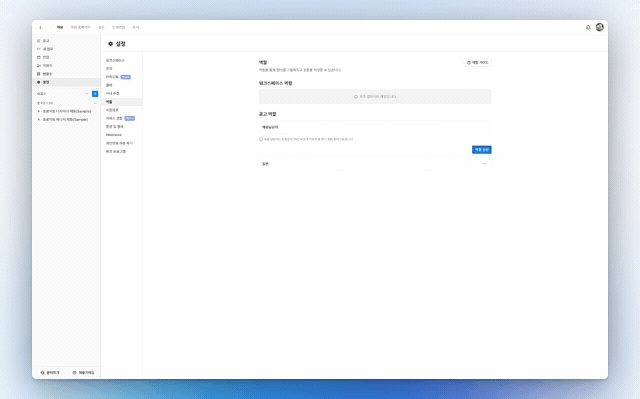Click the gray workspace role notice box
This screenshot has height=399, width=640.
click(375, 97)
